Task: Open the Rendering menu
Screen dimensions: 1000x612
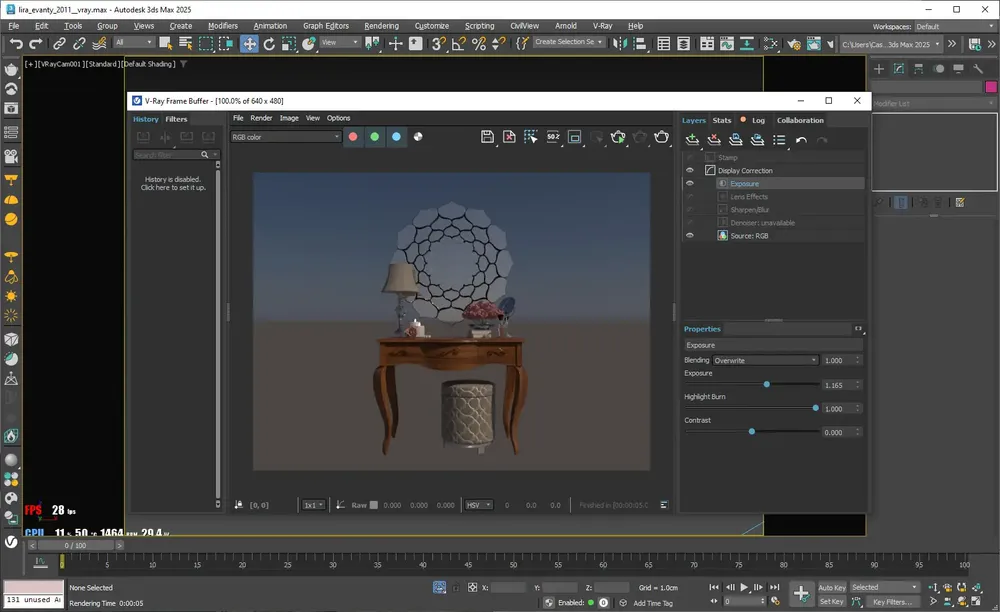Action: coord(381,26)
